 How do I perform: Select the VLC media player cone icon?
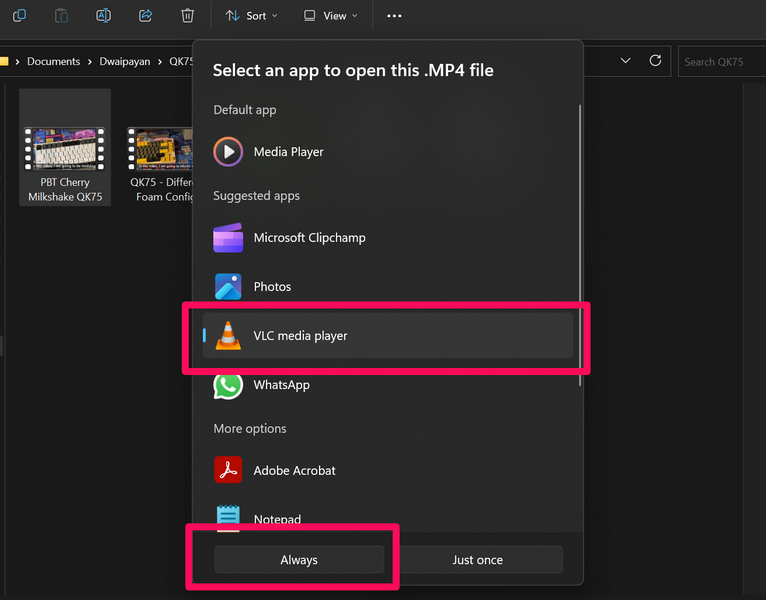pyautogui.click(x=228, y=336)
